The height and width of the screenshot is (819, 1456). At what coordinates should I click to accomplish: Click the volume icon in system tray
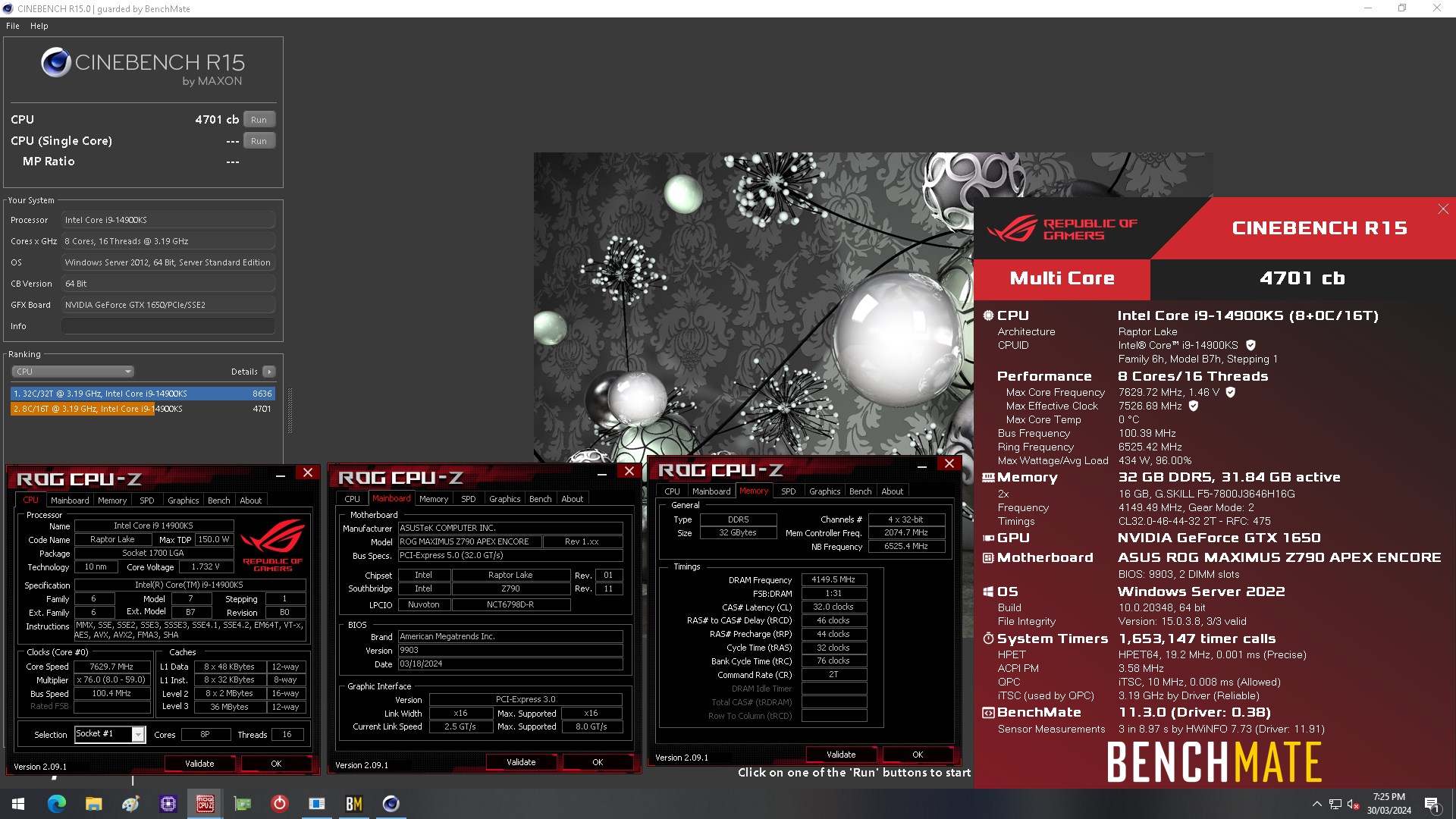coord(1353,804)
